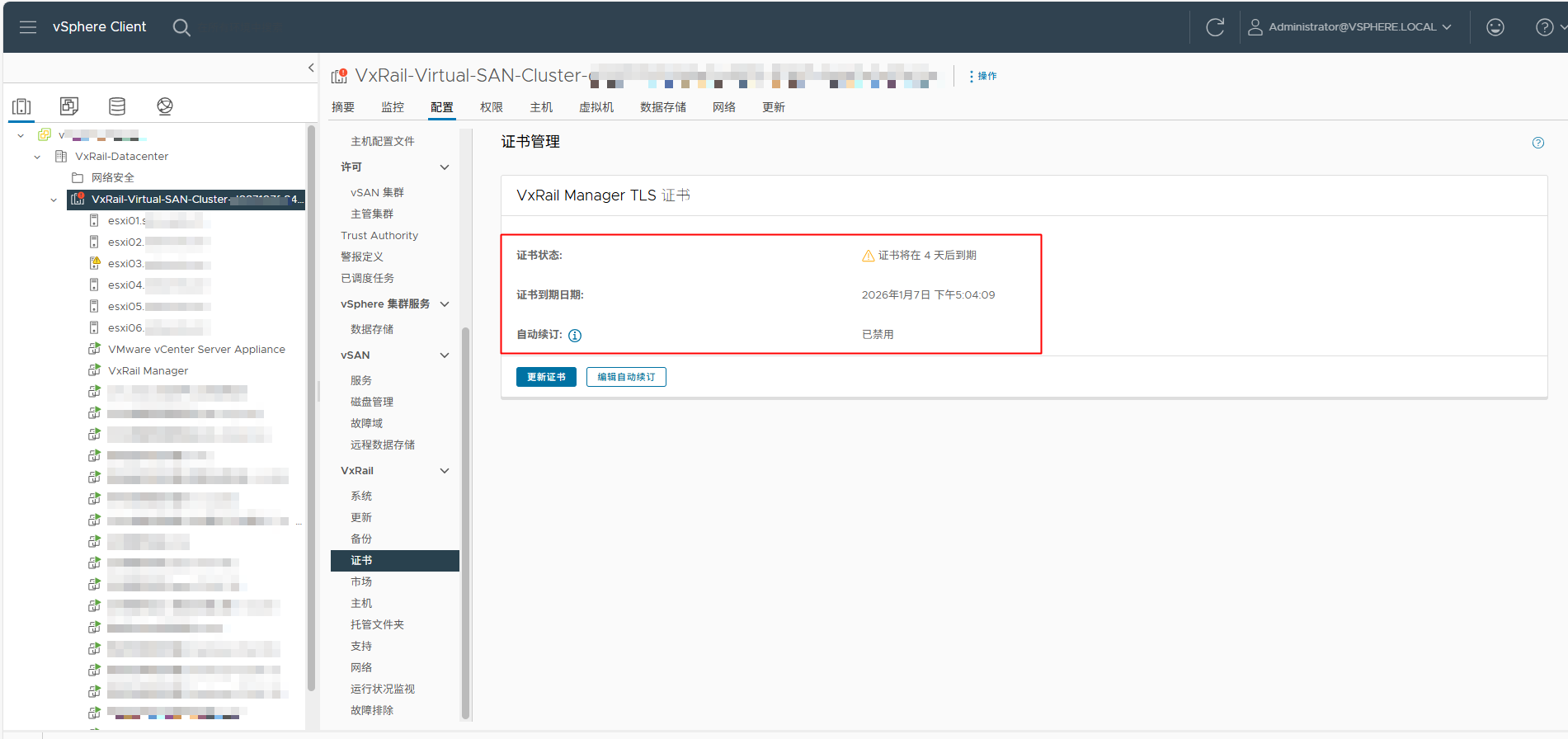Select 磁盘管理 under vSAN
The height and width of the screenshot is (739, 1568).
[372, 402]
